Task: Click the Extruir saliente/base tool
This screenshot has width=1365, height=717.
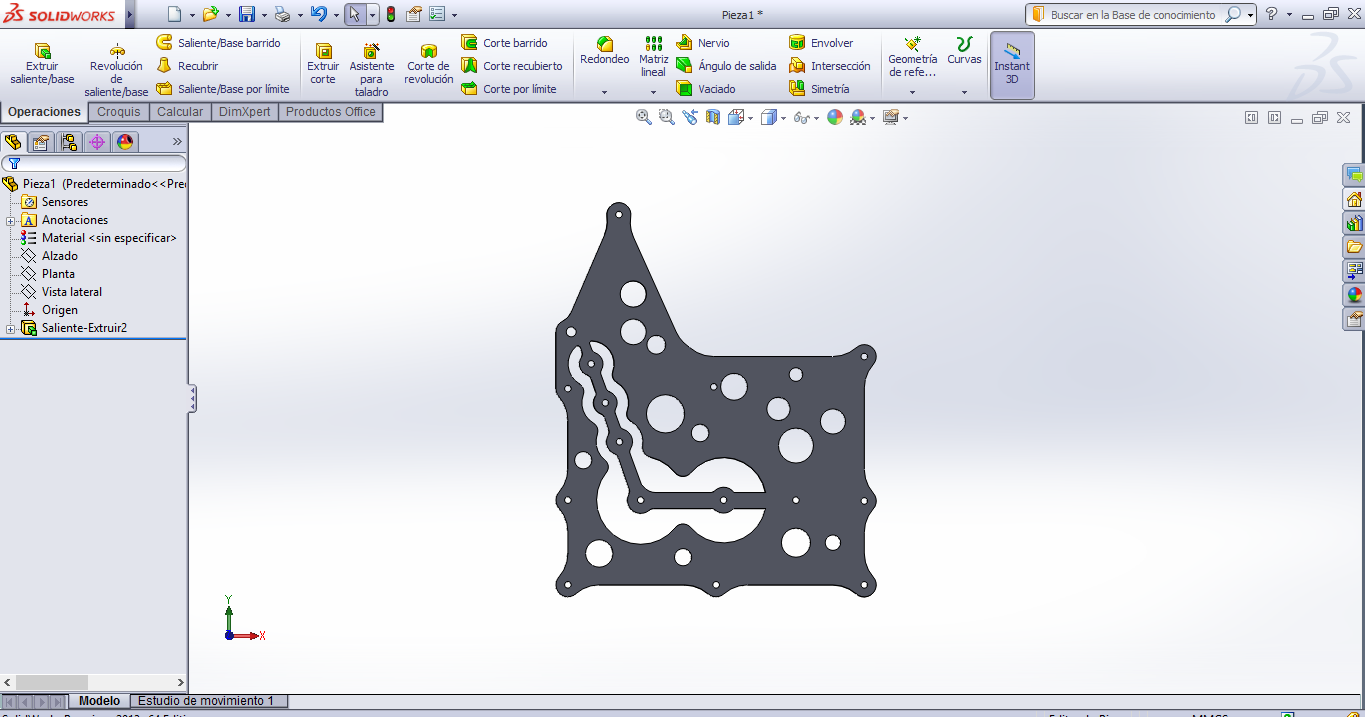Action: click(x=42, y=64)
